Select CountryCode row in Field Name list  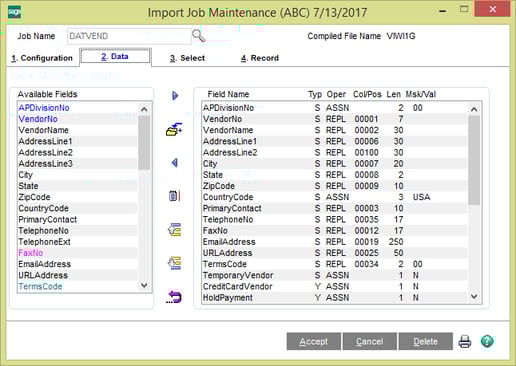pos(335,197)
